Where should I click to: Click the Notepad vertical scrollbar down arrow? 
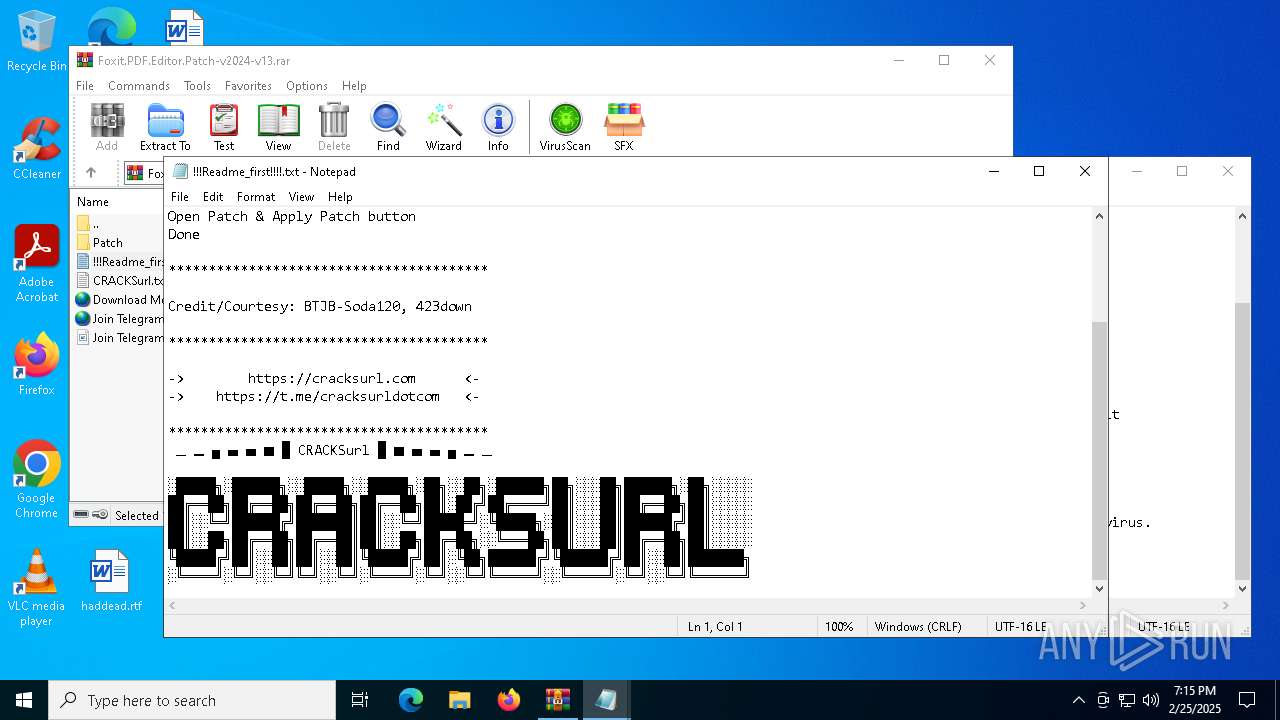tap(1100, 589)
